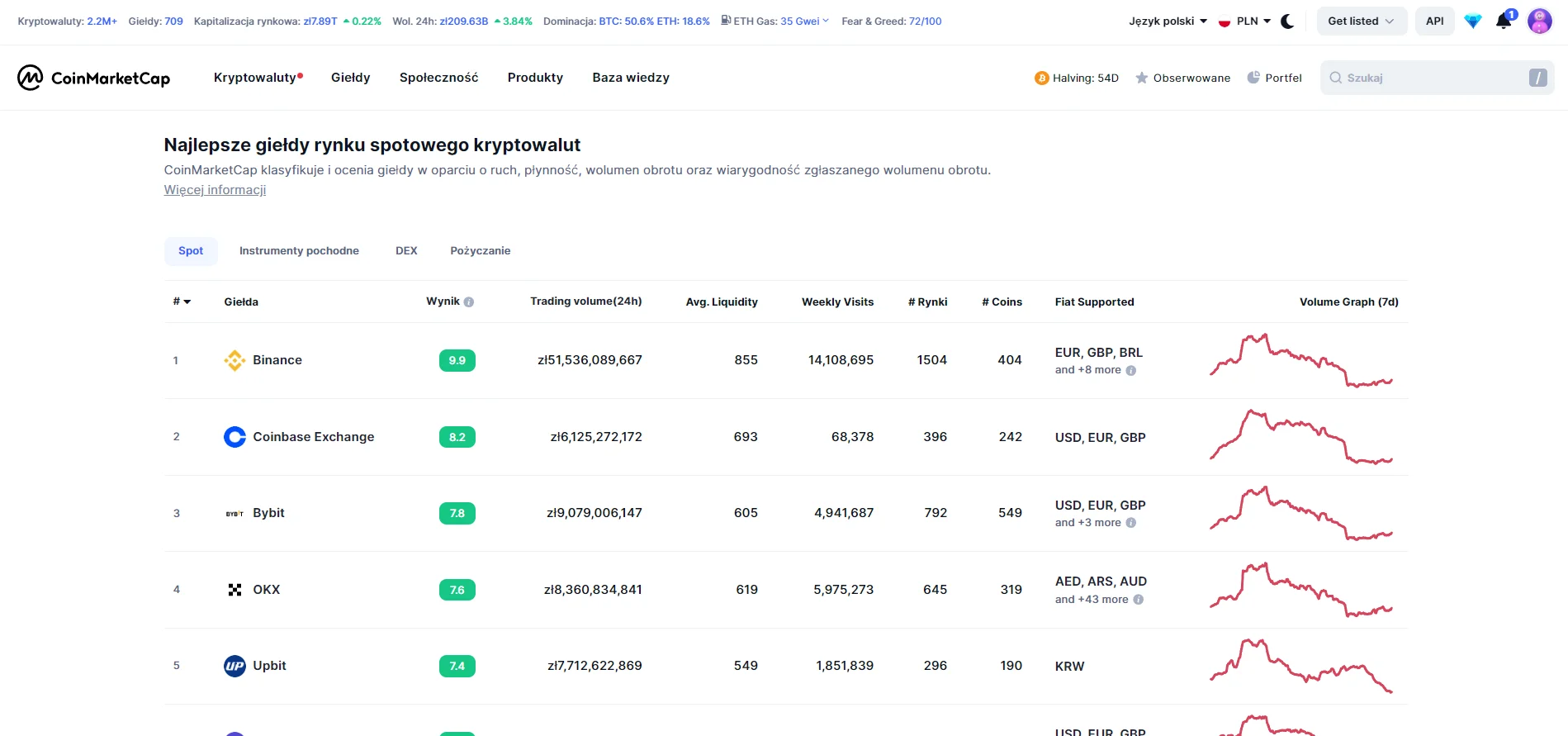This screenshot has width=1568, height=736.
Task: Click the Coinbase Exchange name
Action: tap(314, 437)
